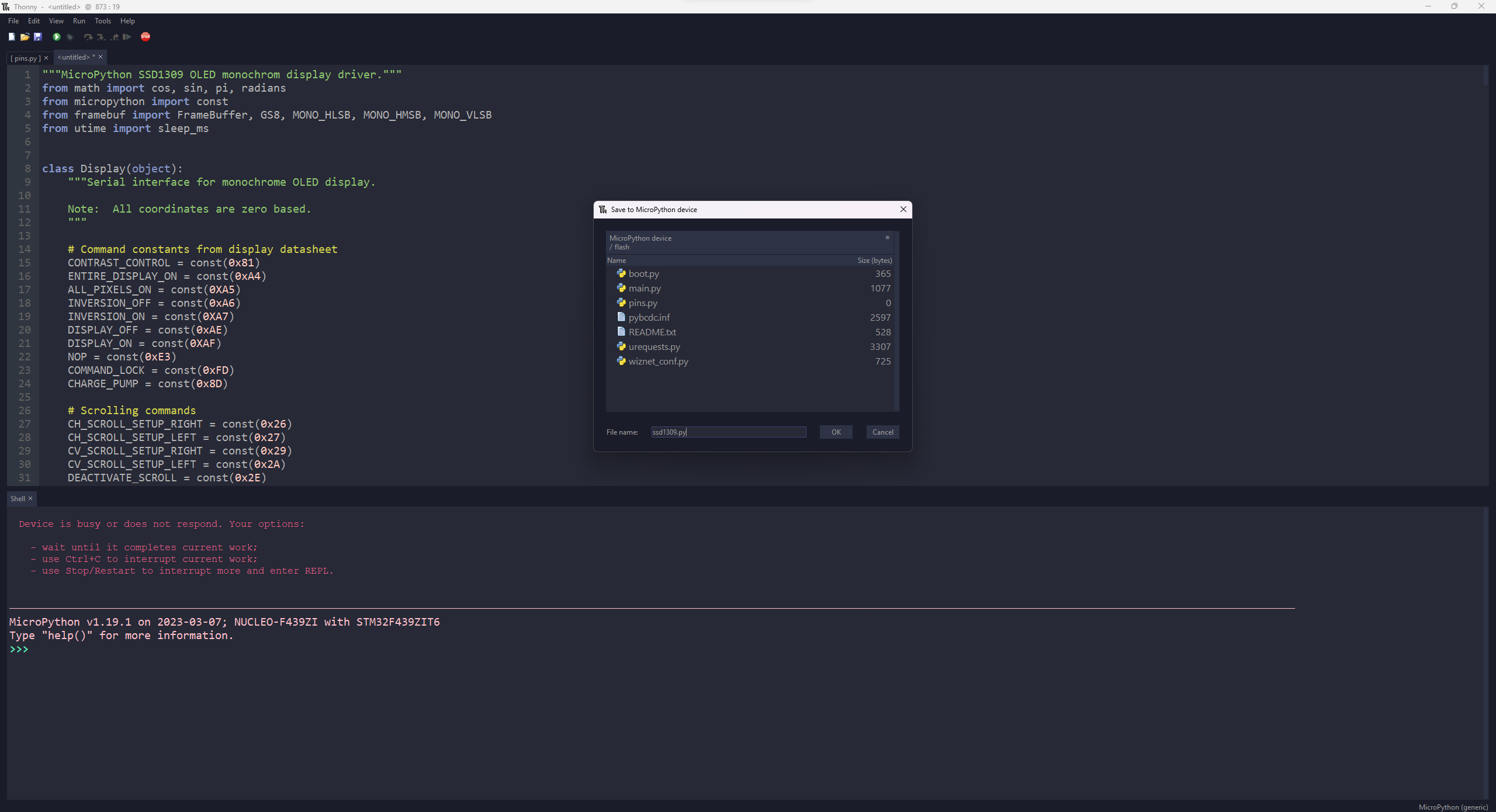This screenshot has height=812, width=1496.
Task: Click the 'CONTRAST_CONTROL = const(0x81)' line
Action: click(164, 263)
